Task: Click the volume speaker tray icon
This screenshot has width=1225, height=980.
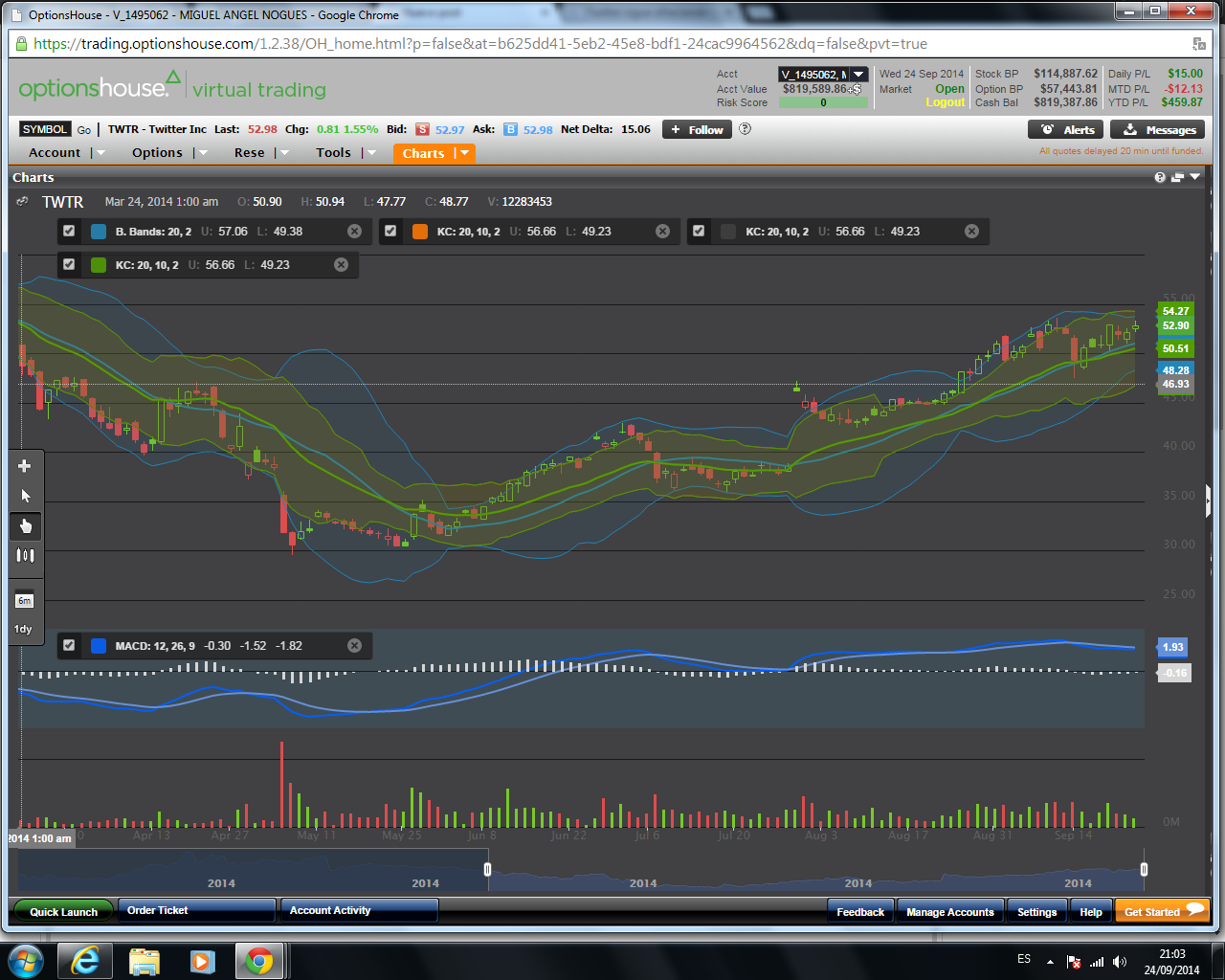Action: tap(1120, 962)
